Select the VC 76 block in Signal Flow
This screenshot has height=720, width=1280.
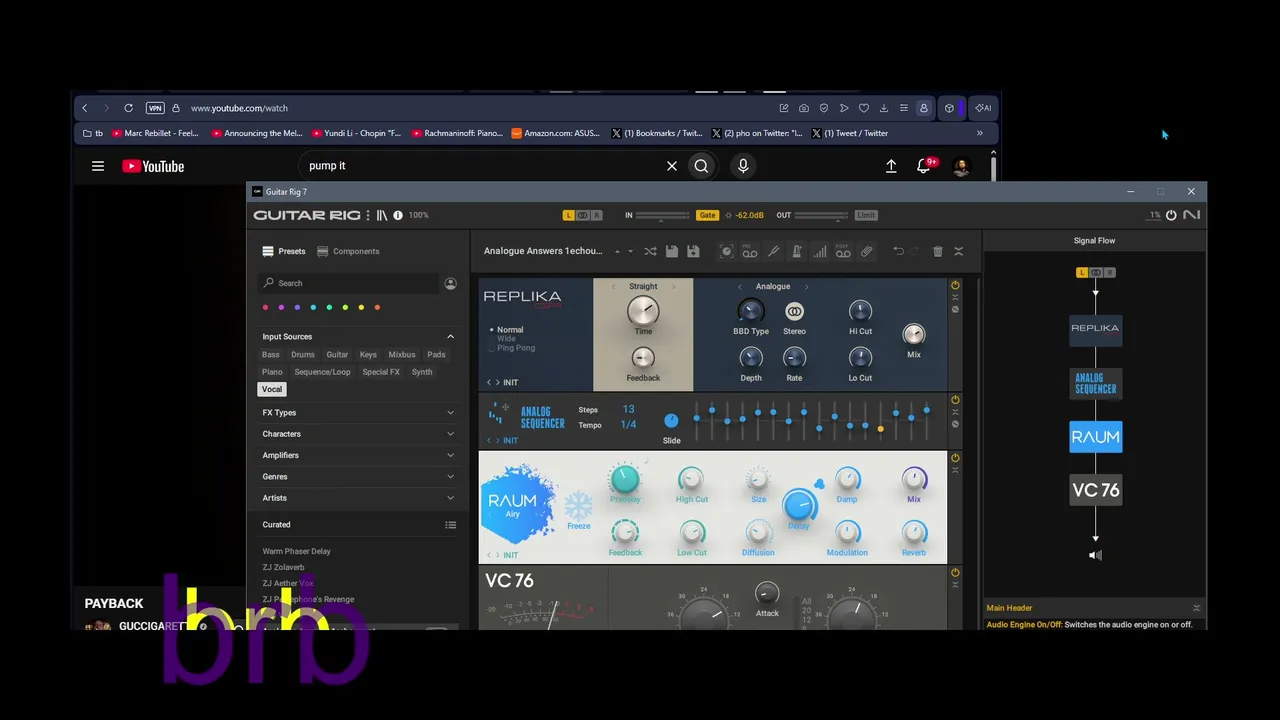[x=1095, y=490]
